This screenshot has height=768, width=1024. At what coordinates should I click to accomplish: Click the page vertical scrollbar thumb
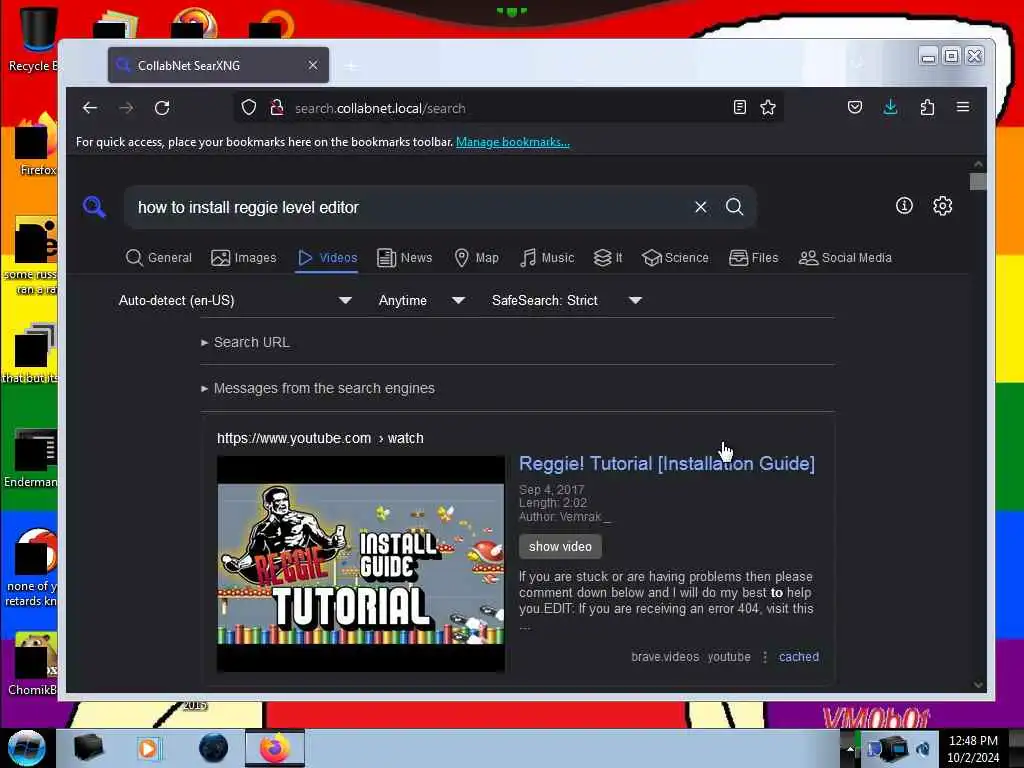978,182
